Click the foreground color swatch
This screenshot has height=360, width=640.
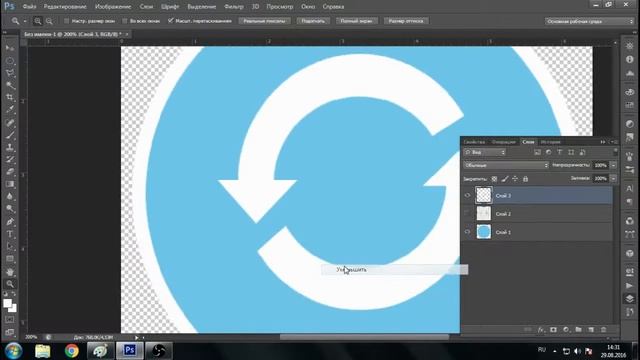7,303
